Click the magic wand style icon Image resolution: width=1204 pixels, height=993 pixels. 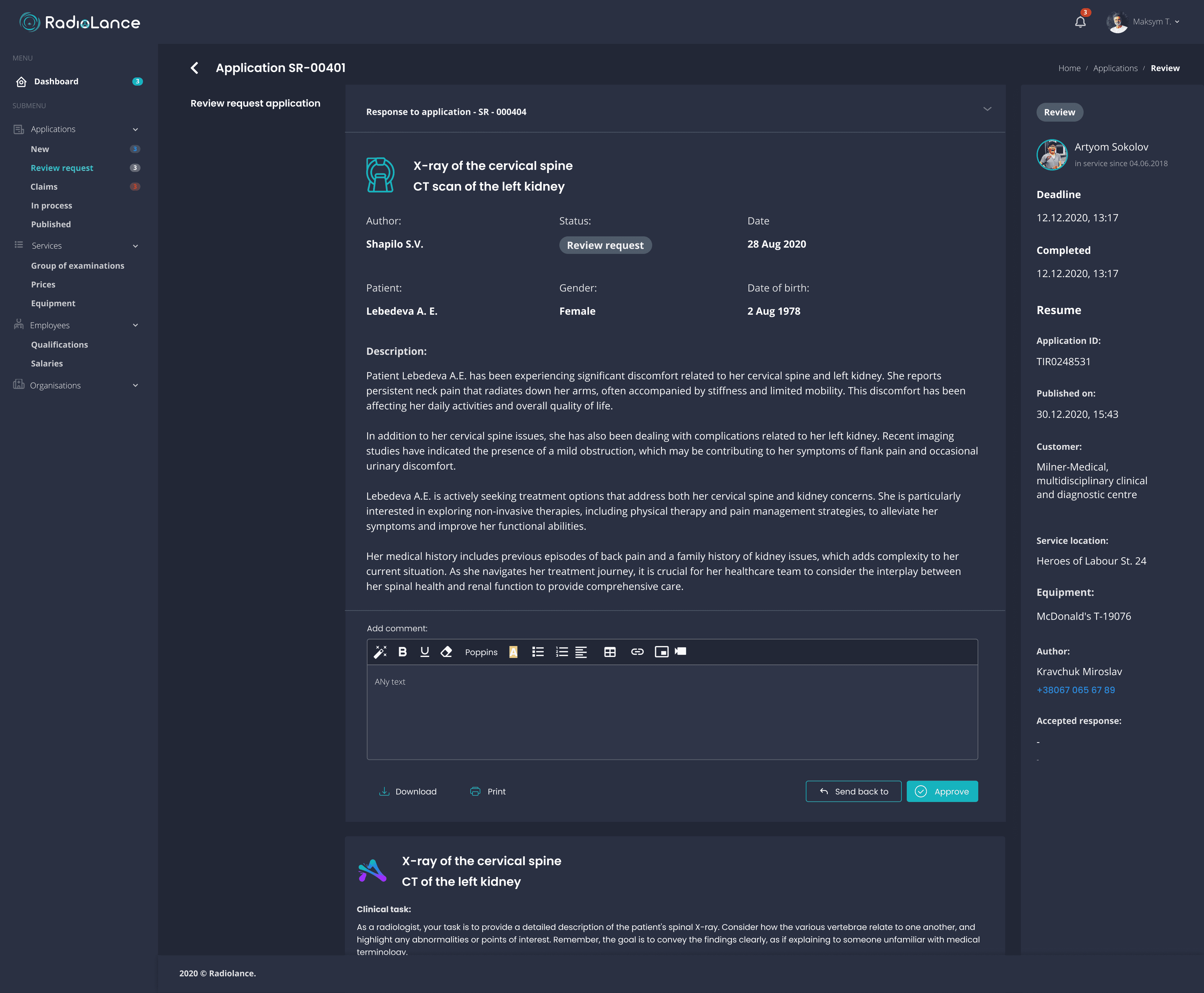coord(380,652)
